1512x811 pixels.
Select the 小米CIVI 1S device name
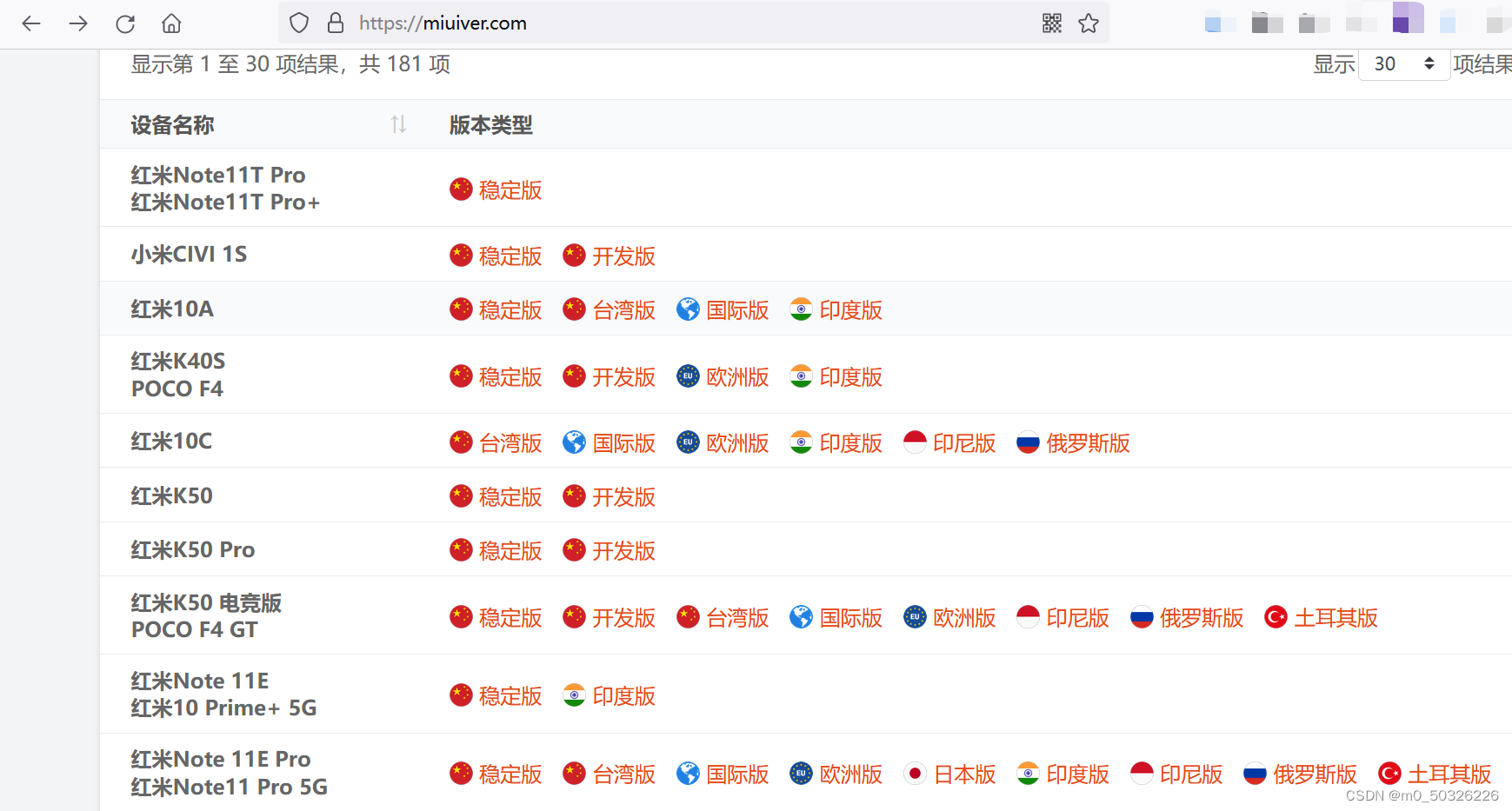(190, 255)
